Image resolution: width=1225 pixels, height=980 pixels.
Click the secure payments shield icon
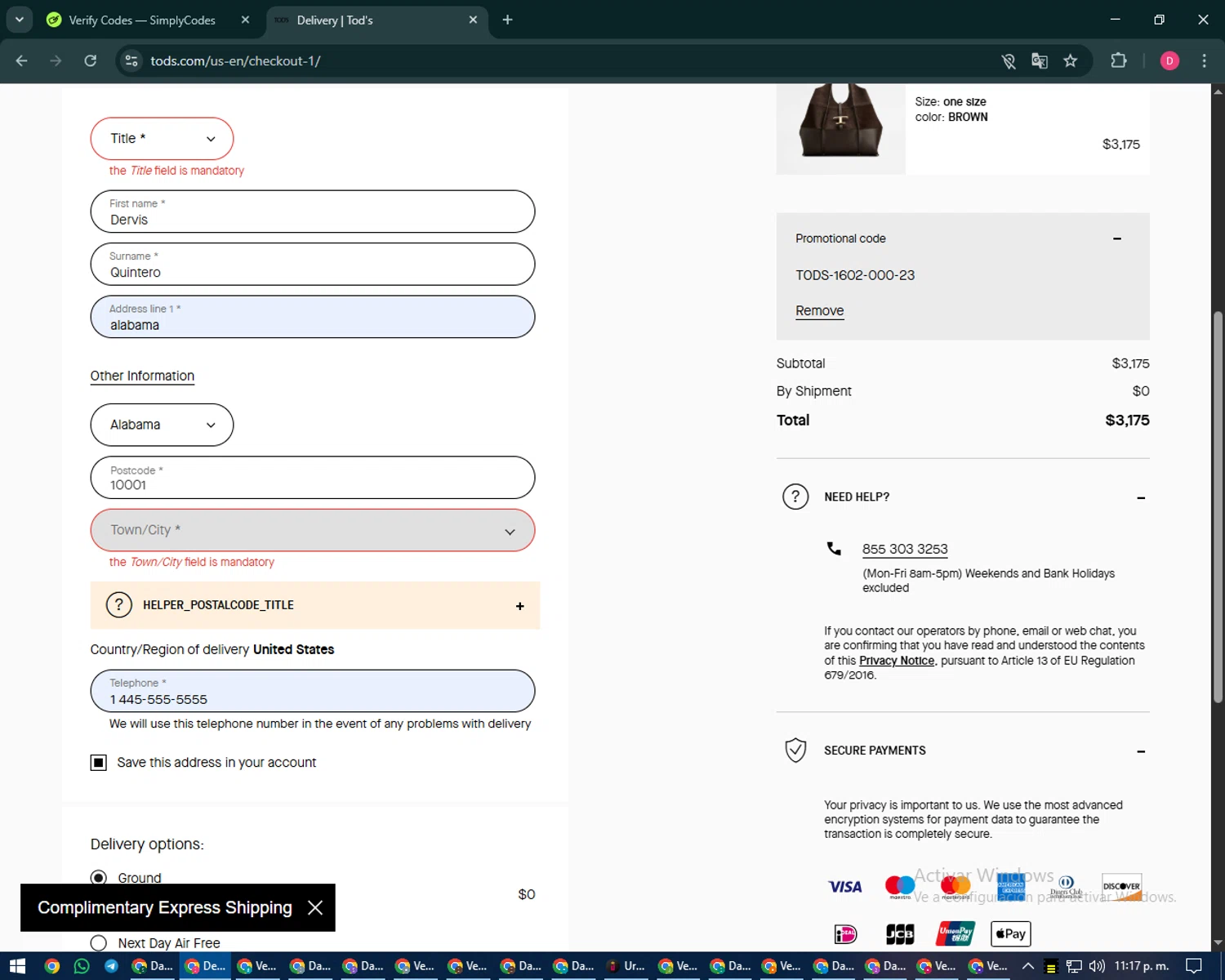795,750
